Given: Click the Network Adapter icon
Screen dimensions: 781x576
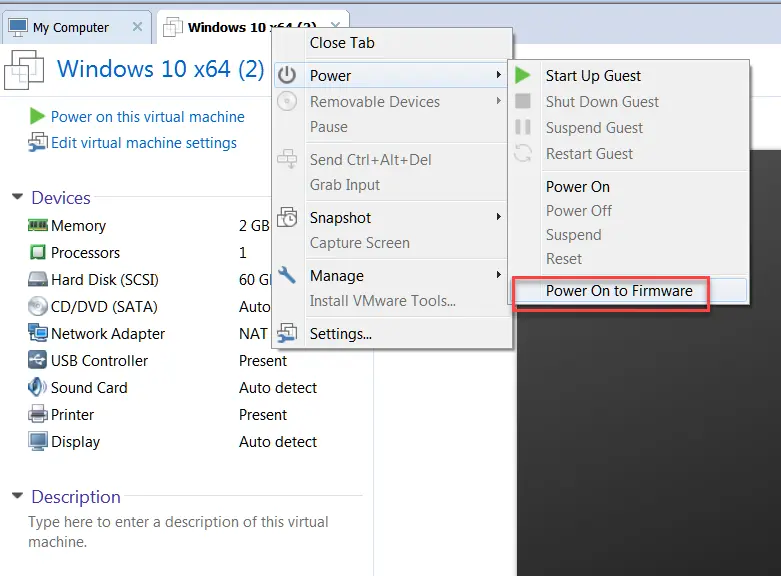Looking at the screenshot, I should (38, 333).
